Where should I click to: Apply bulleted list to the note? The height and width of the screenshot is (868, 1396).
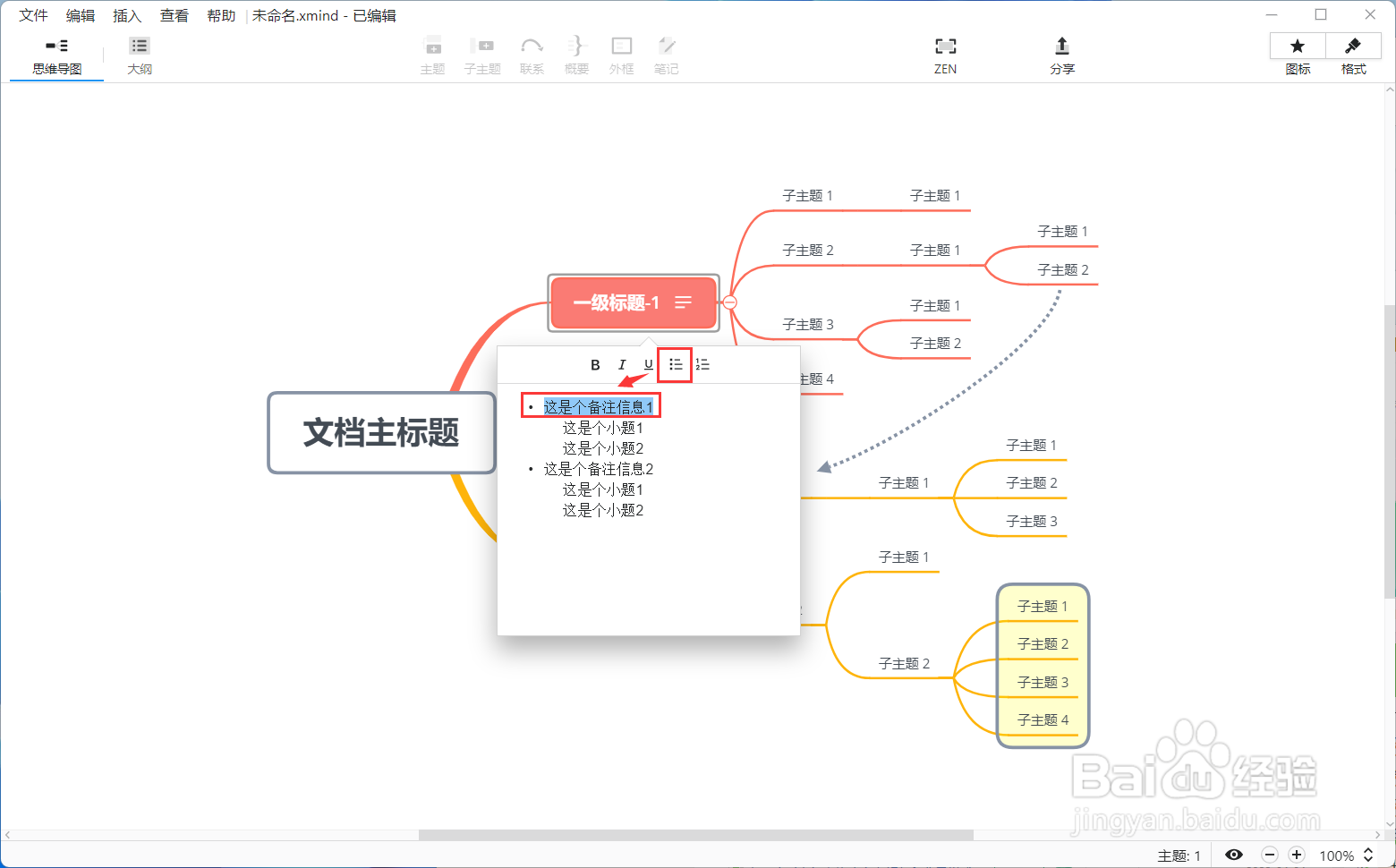tap(676, 365)
